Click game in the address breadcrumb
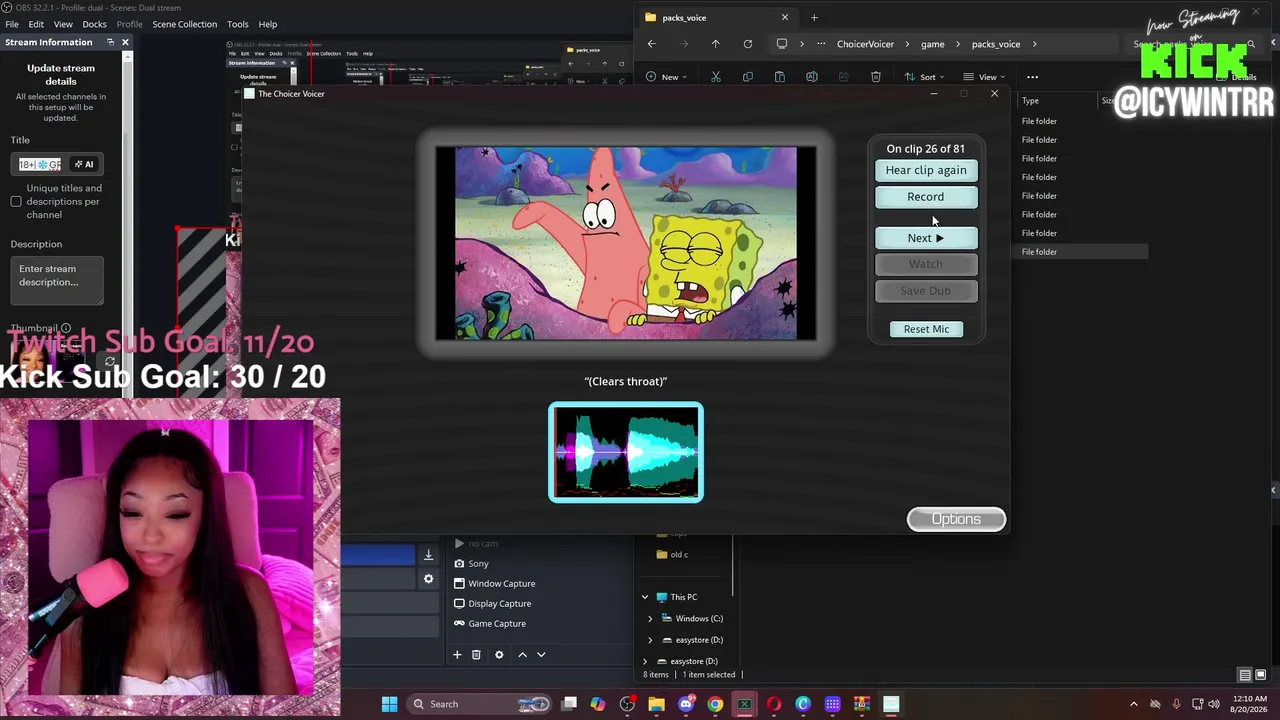This screenshot has width=1280, height=720. 932,44
